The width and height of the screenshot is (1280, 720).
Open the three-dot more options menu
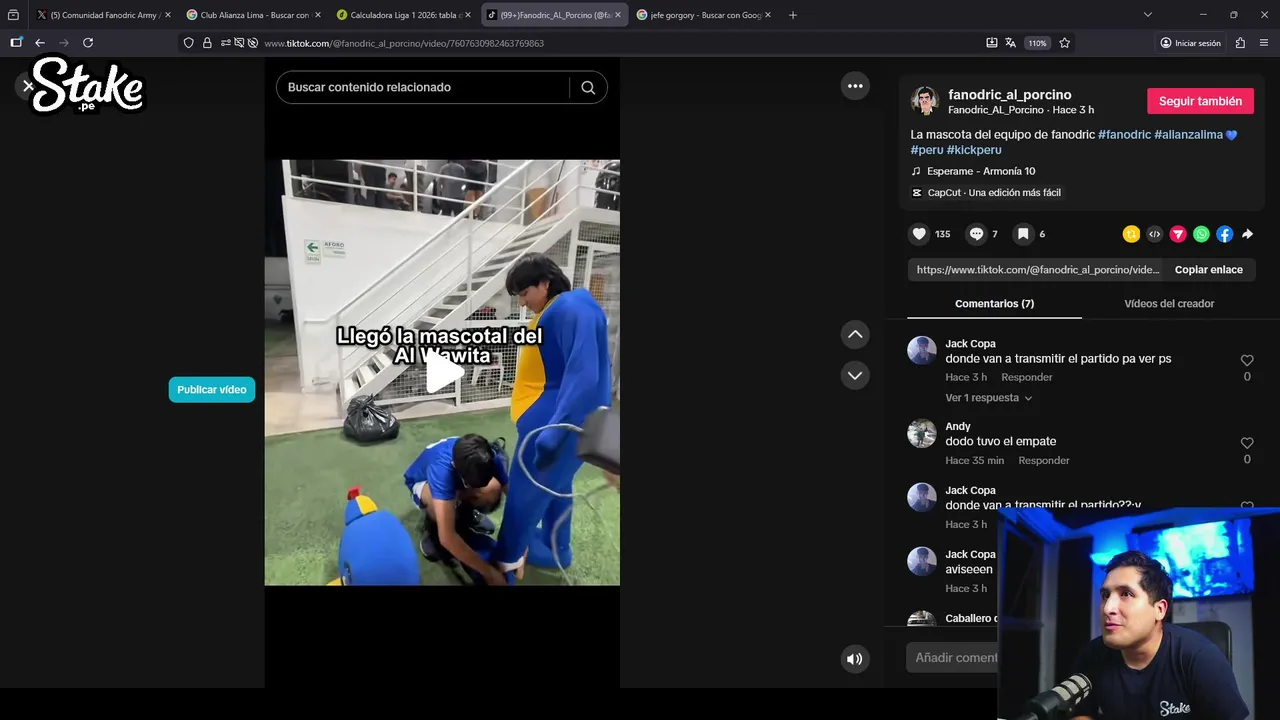[x=855, y=86]
